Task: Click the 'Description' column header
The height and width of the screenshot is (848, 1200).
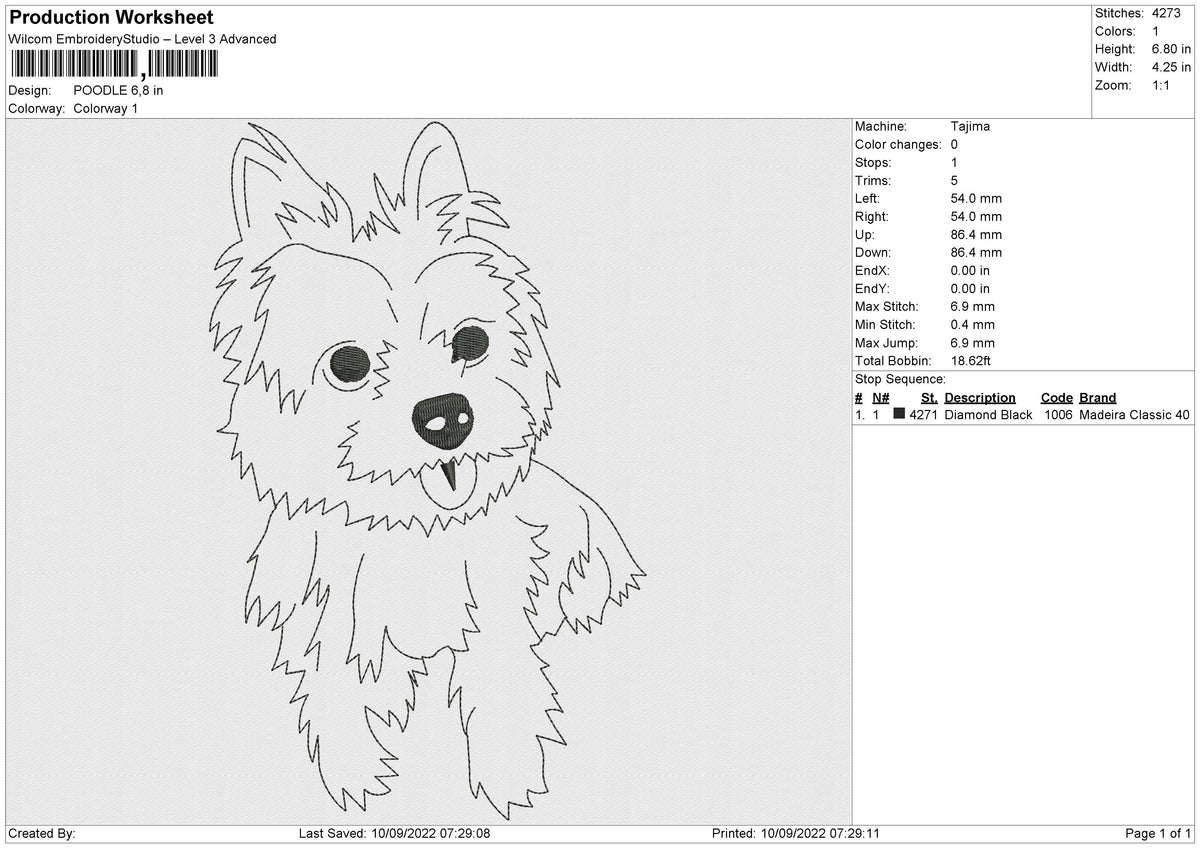Action: tap(980, 398)
